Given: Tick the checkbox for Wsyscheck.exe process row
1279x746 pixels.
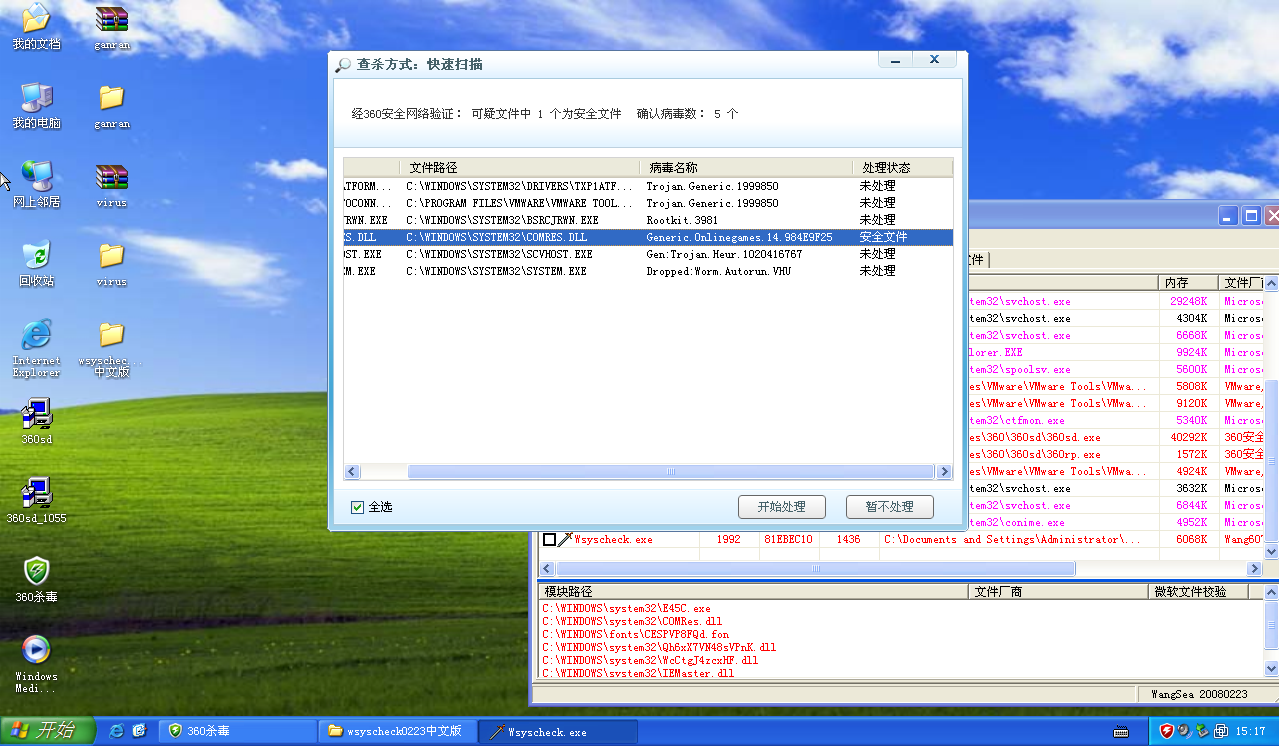Looking at the screenshot, I should [549, 540].
